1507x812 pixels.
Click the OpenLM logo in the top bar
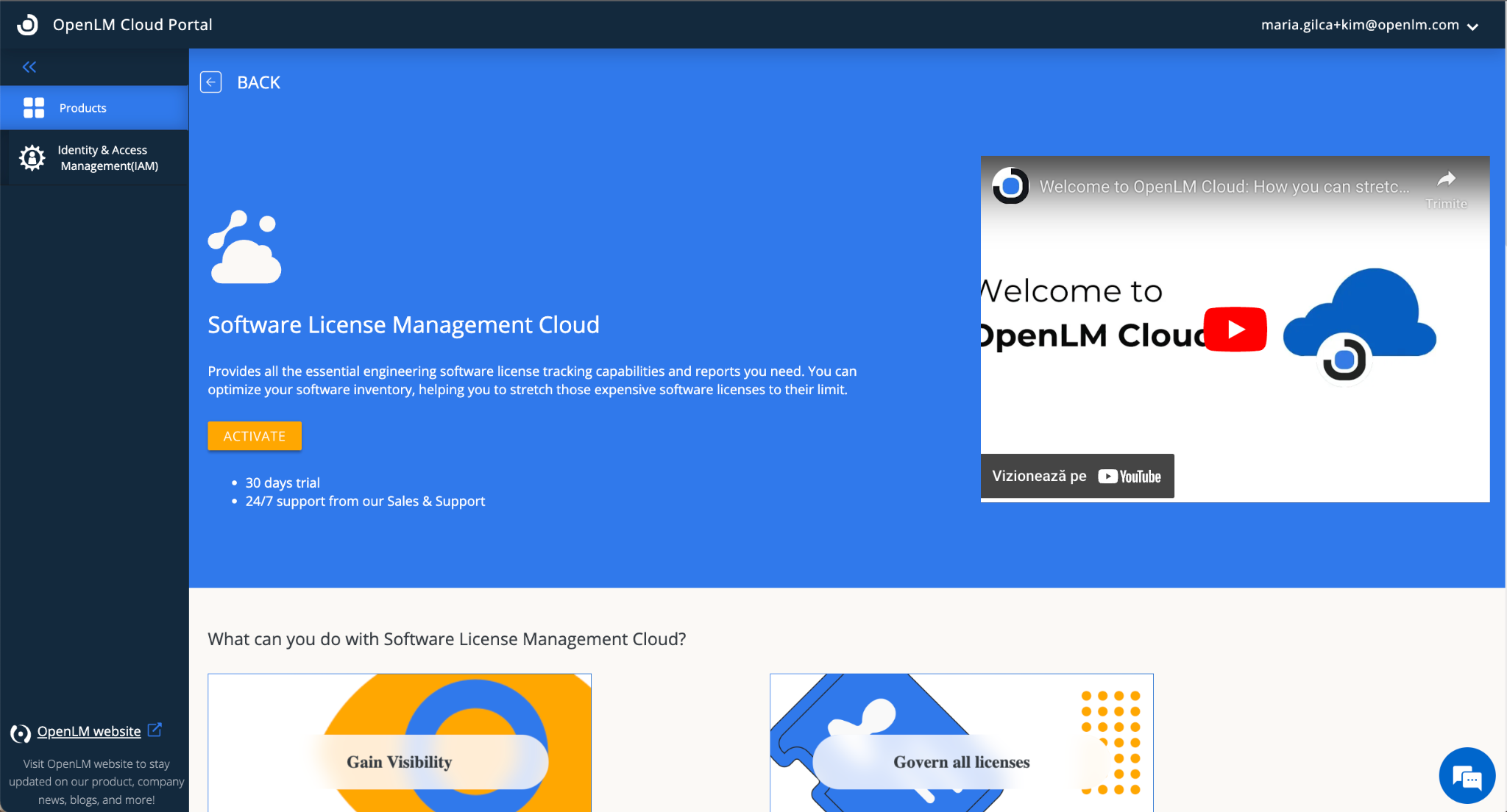point(27,24)
